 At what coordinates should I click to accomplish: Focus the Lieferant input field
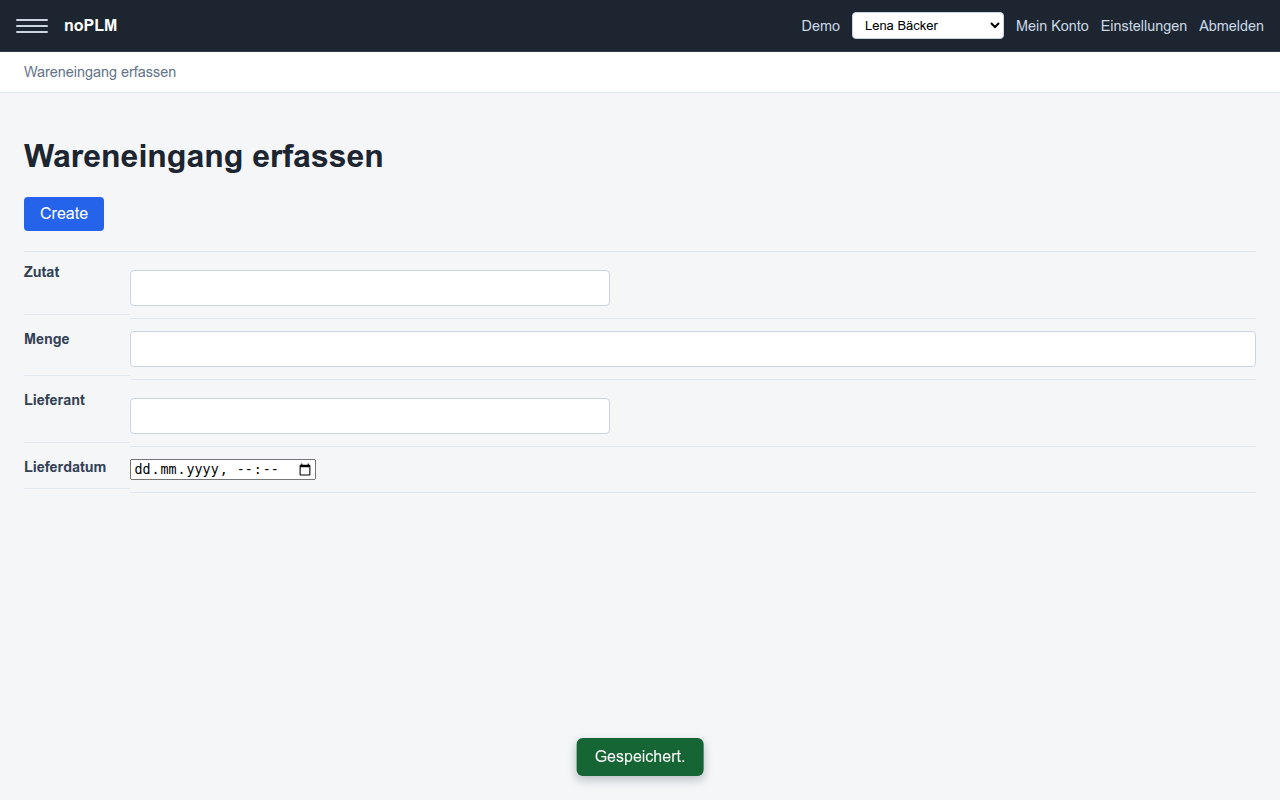[x=370, y=416]
